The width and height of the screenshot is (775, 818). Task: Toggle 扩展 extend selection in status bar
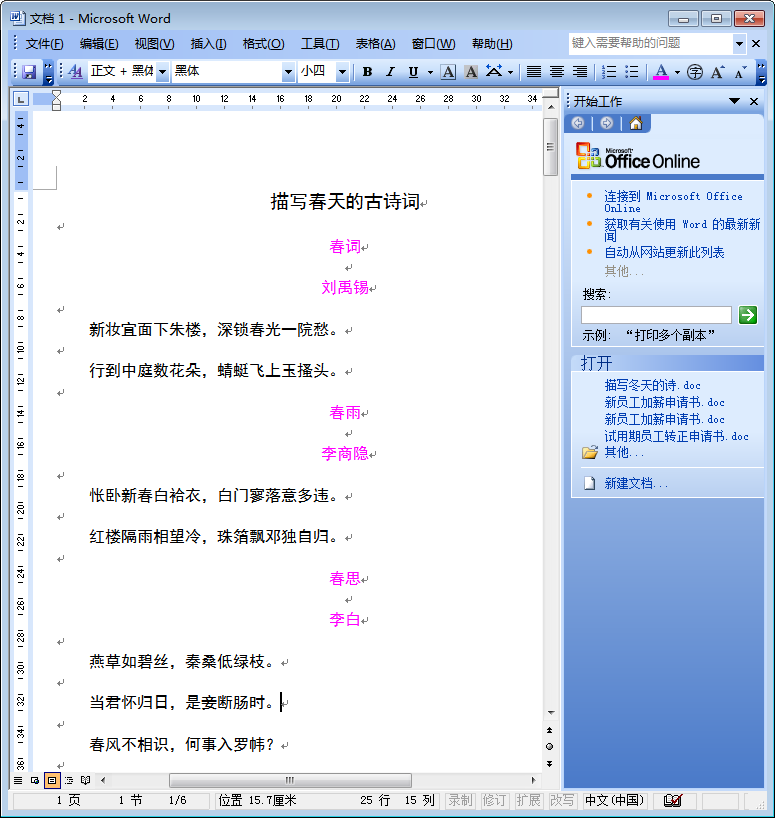pos(528,800)
